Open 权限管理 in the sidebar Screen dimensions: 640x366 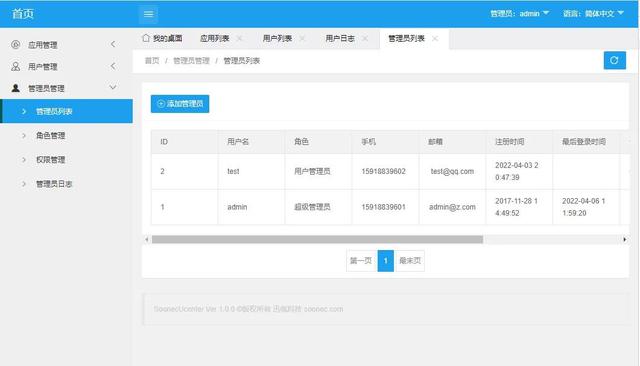click(67, 160)
